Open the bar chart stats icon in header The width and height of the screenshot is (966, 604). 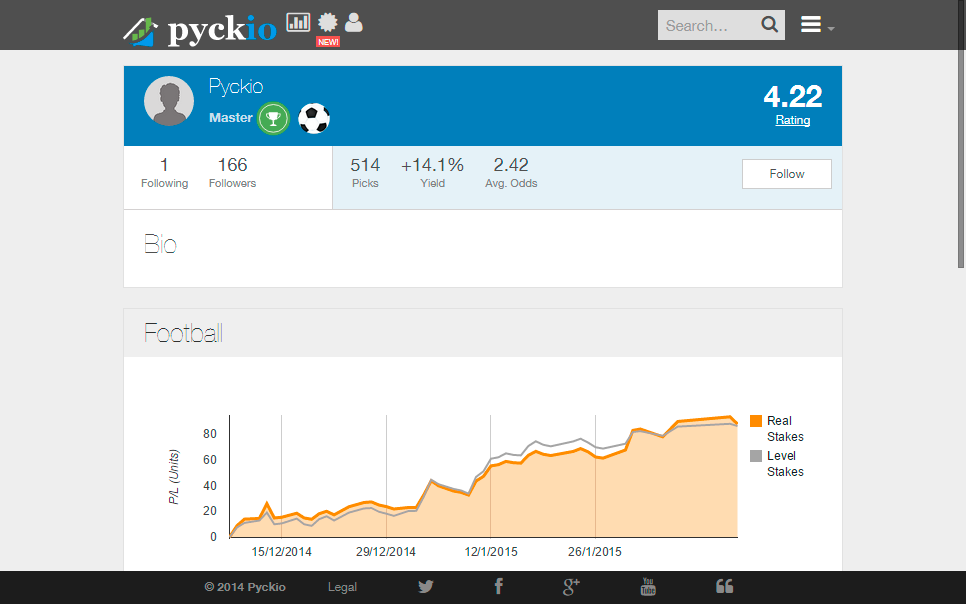[x=298, y=22]
